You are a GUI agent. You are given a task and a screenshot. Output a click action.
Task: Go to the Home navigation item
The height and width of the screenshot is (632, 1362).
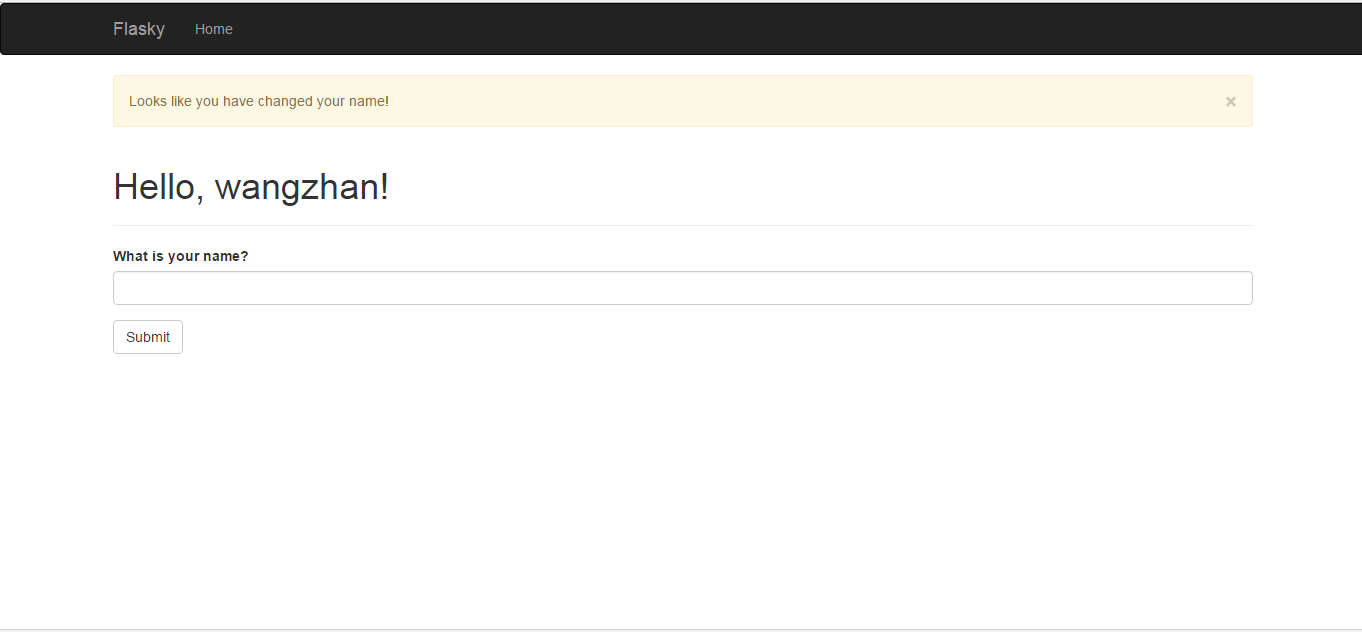[213, 29]
